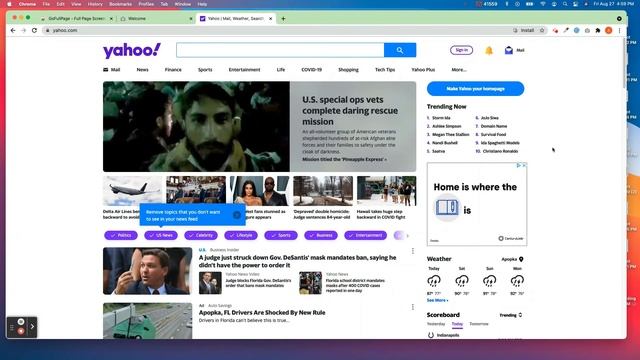Screen dimensions: 640x360
Task: Click the yahoo.com address bar
Action: click(278, 30)
